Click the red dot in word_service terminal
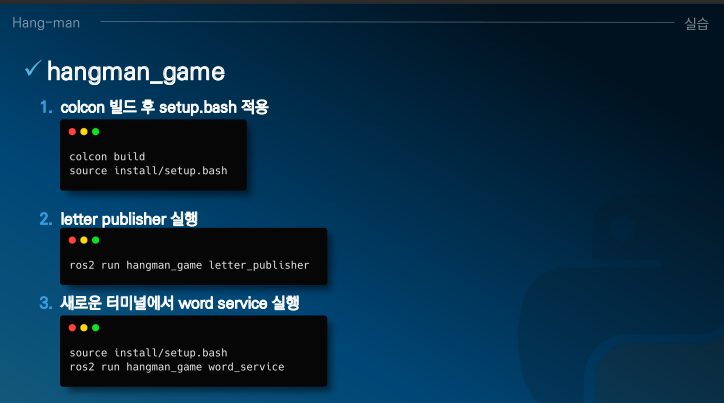Screen dimensions: 724x403 tap(72, 328)
